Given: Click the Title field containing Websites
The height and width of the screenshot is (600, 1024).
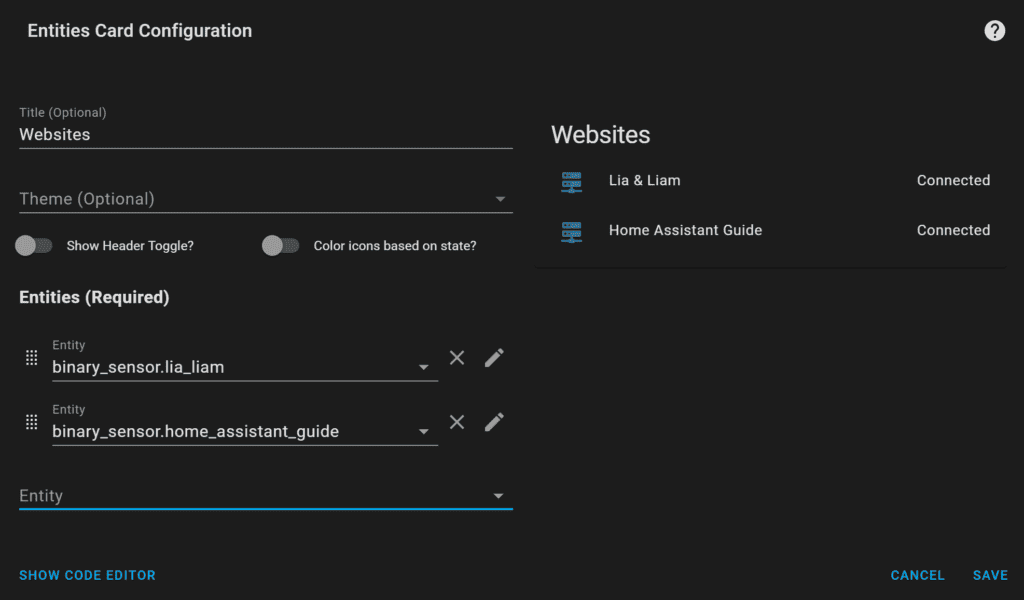Looking at the screenshot, I should [x=266, y=134].
